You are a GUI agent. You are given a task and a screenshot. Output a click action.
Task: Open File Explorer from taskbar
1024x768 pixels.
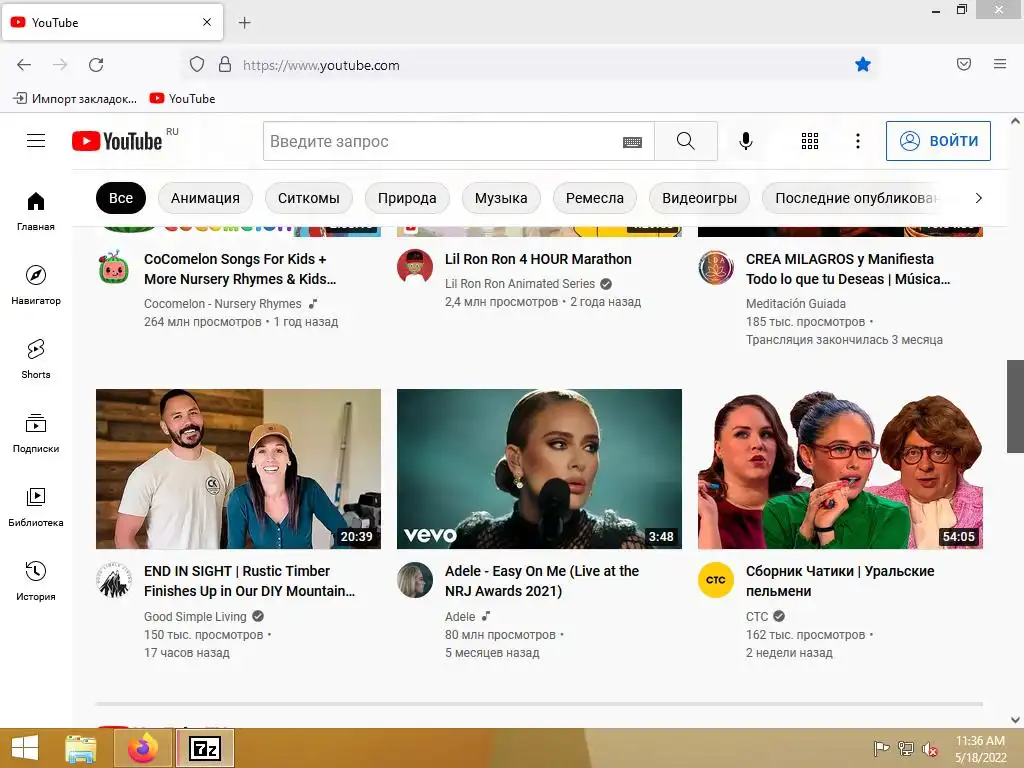click(x=80, y=748)
